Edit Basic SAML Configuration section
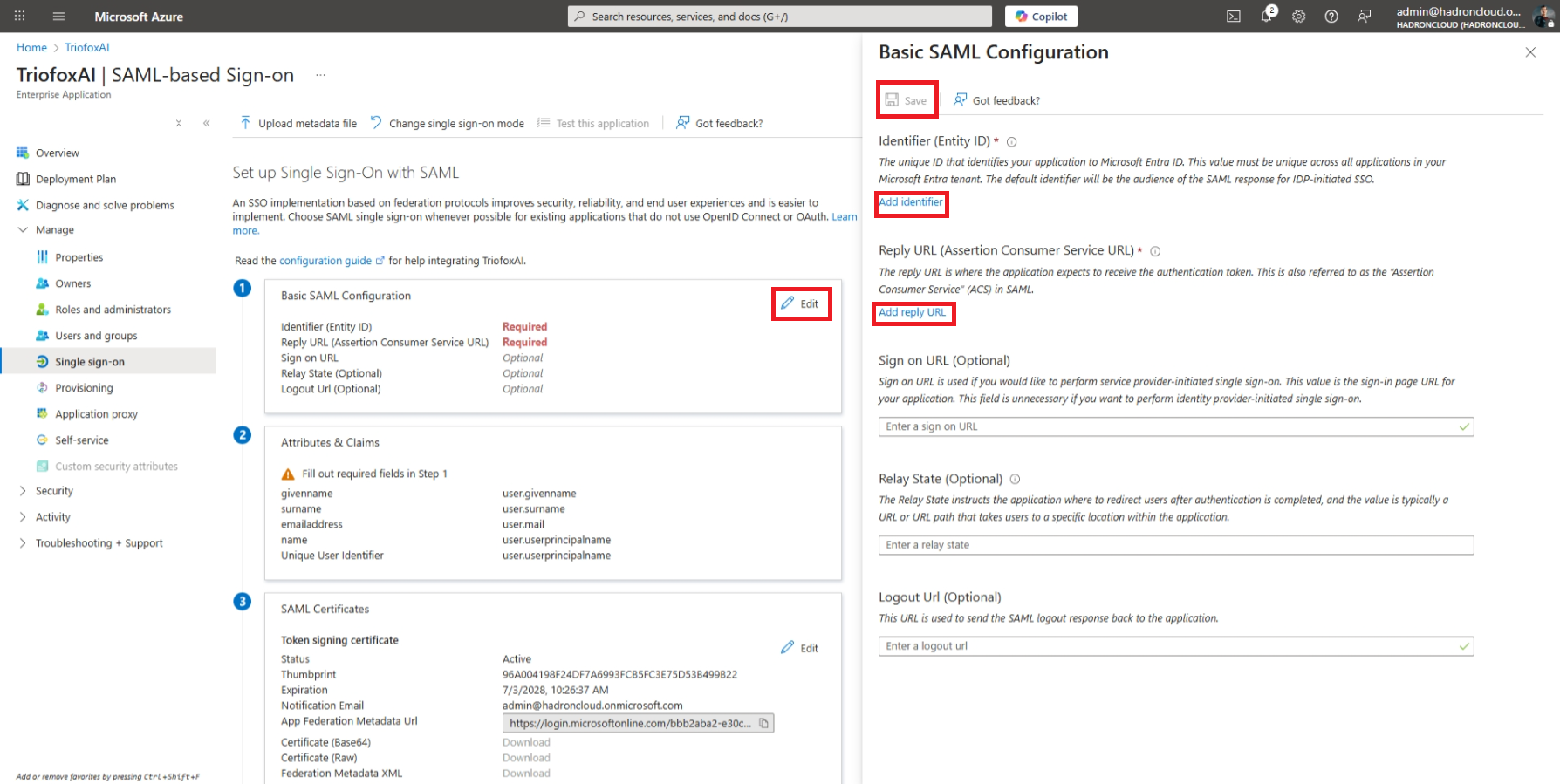 [801, 303]
